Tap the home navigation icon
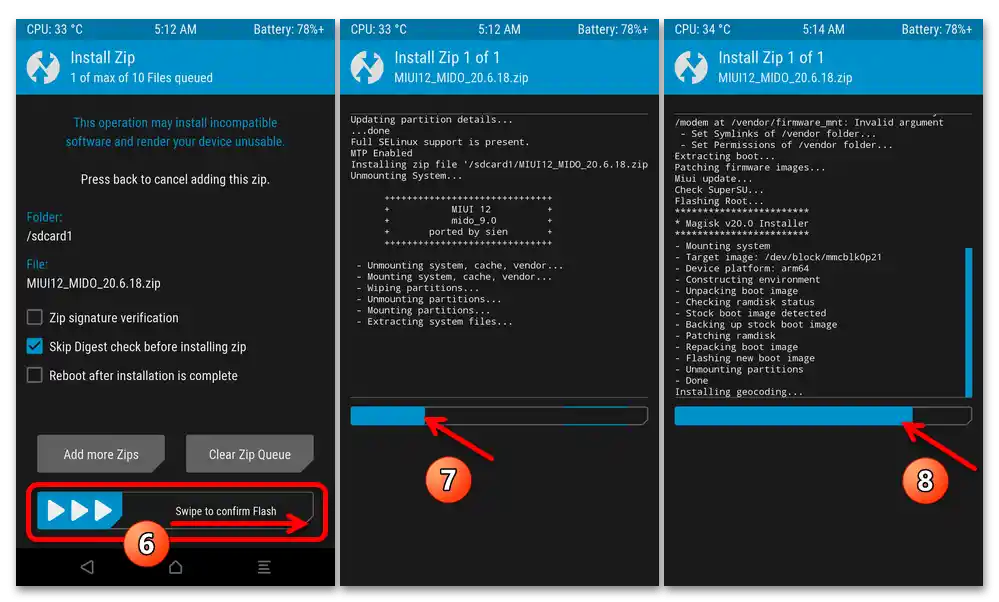The height and width of the screenshot is (602, 999). coord(175,566)
